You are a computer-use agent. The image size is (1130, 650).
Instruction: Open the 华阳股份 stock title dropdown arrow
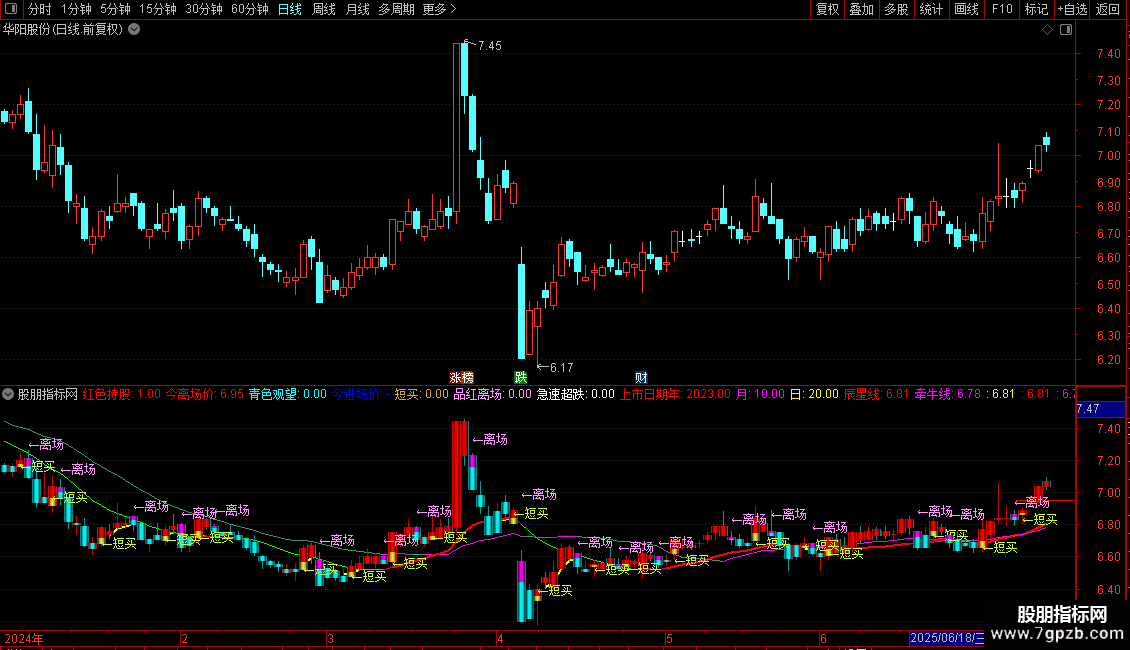(x=134, y=30)
